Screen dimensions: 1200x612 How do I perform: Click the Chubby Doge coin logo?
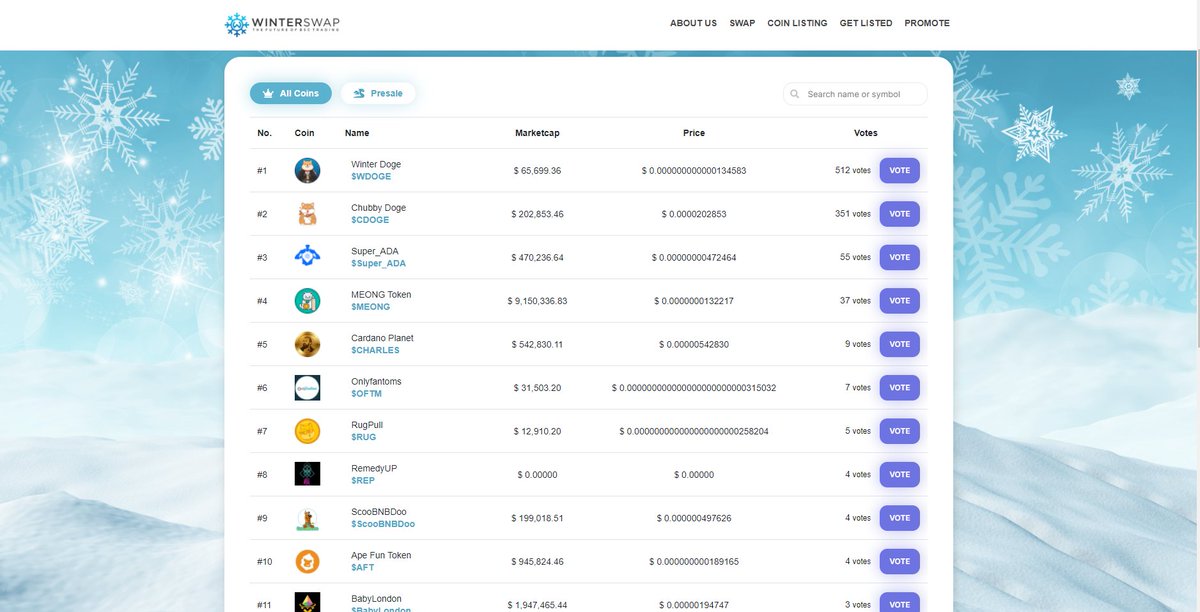pyautogui.click(x=306, y=213)
